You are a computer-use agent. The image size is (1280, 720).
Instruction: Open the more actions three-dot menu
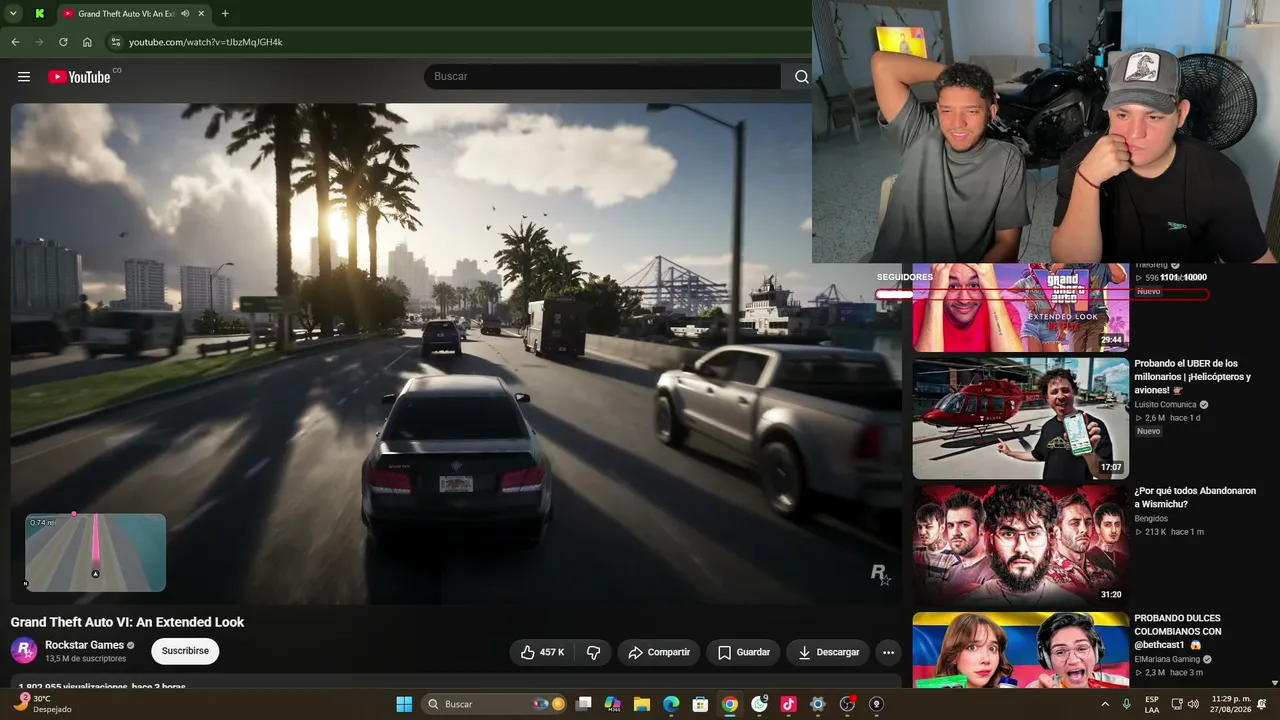[888, 652]
